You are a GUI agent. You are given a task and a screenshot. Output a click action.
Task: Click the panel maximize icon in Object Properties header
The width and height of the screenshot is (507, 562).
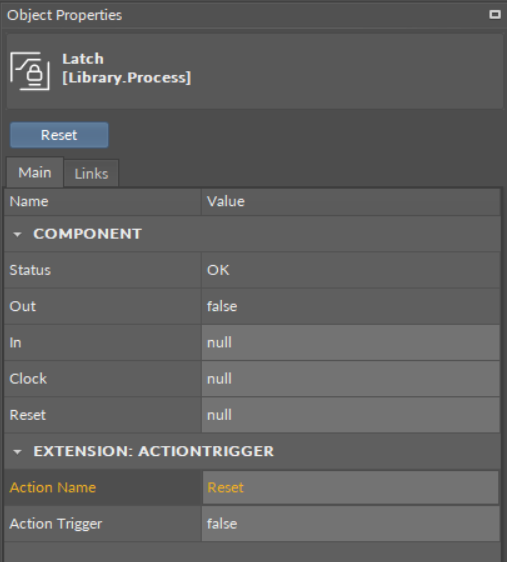[x=495, y=14]
